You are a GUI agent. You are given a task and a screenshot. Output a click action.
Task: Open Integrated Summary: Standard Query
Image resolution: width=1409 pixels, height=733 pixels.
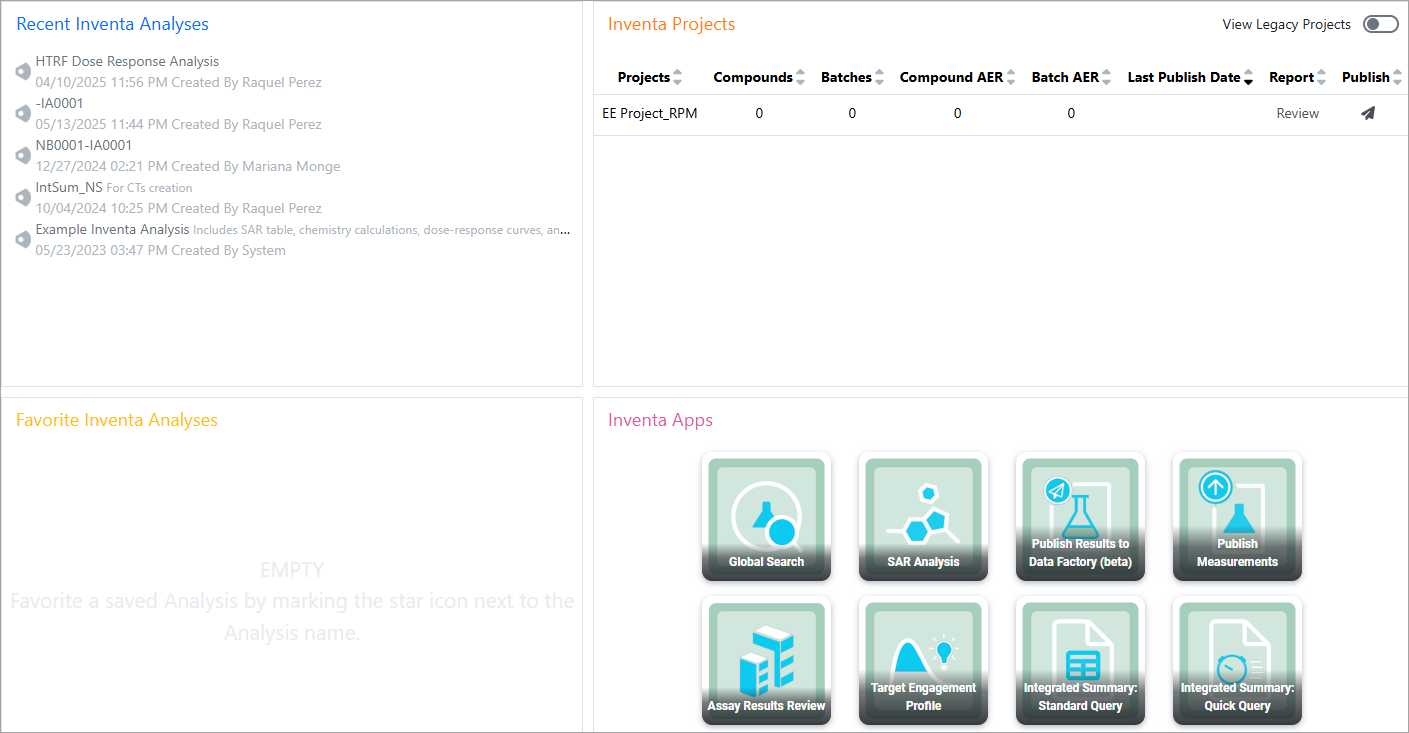[1080, 661]
